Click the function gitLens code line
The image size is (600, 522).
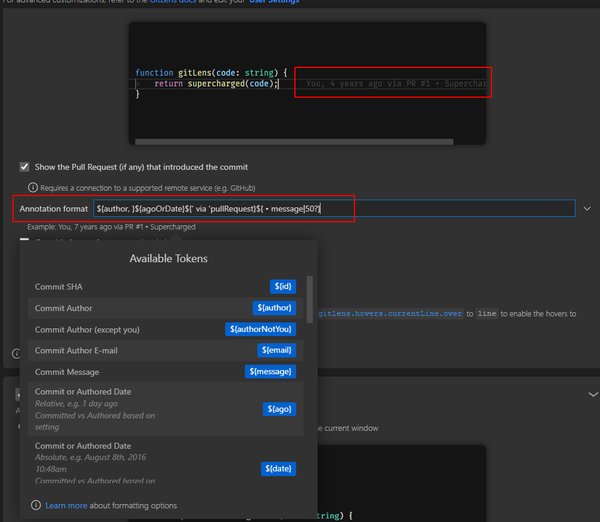click(211, 73)
